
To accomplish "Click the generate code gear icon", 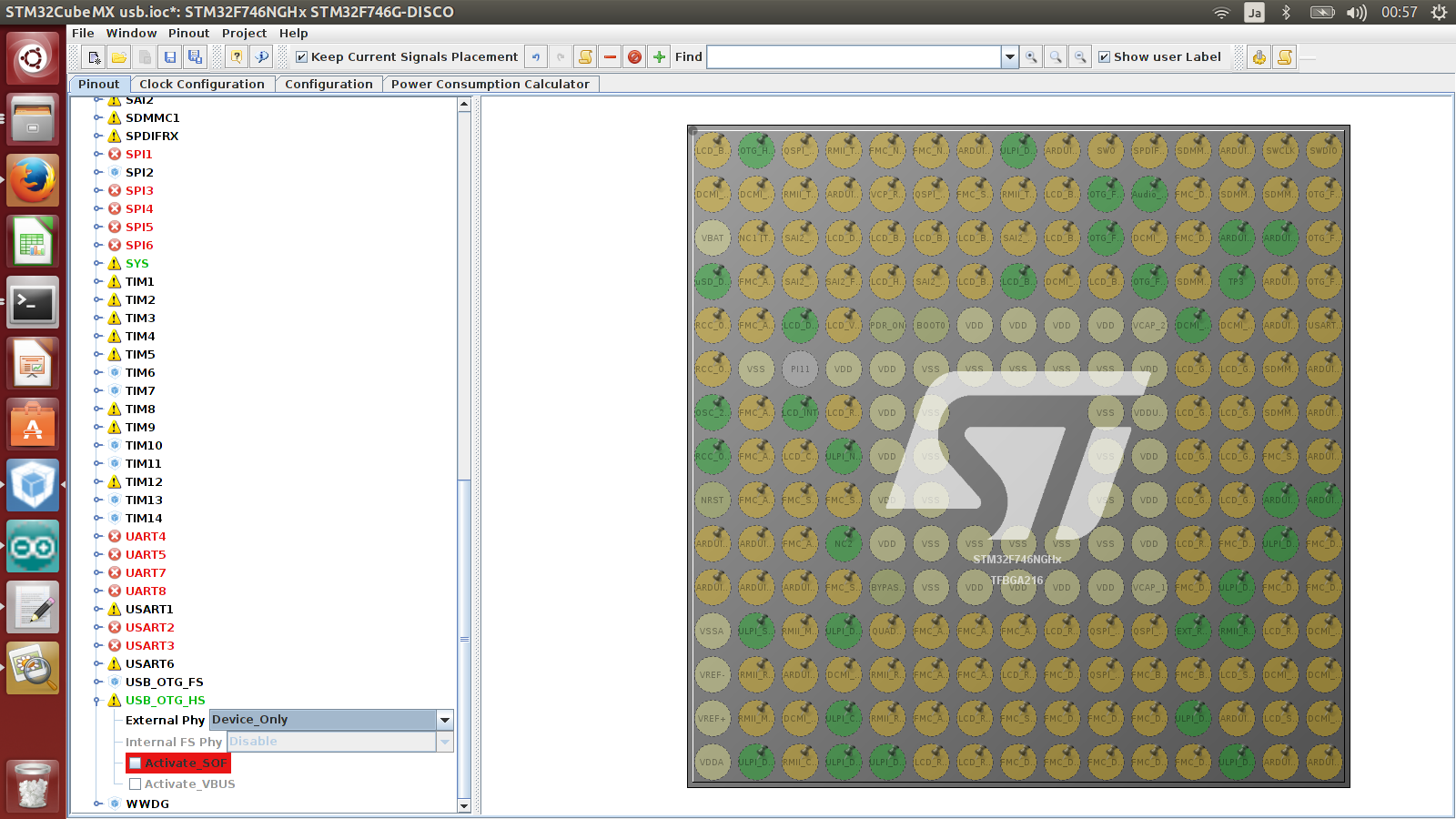I will [1259, 57].
